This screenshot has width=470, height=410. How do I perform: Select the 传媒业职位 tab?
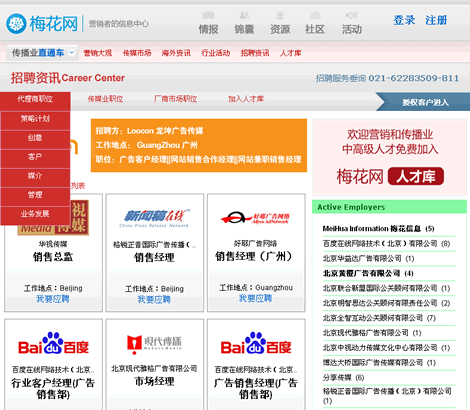click(x=105, y=99)
